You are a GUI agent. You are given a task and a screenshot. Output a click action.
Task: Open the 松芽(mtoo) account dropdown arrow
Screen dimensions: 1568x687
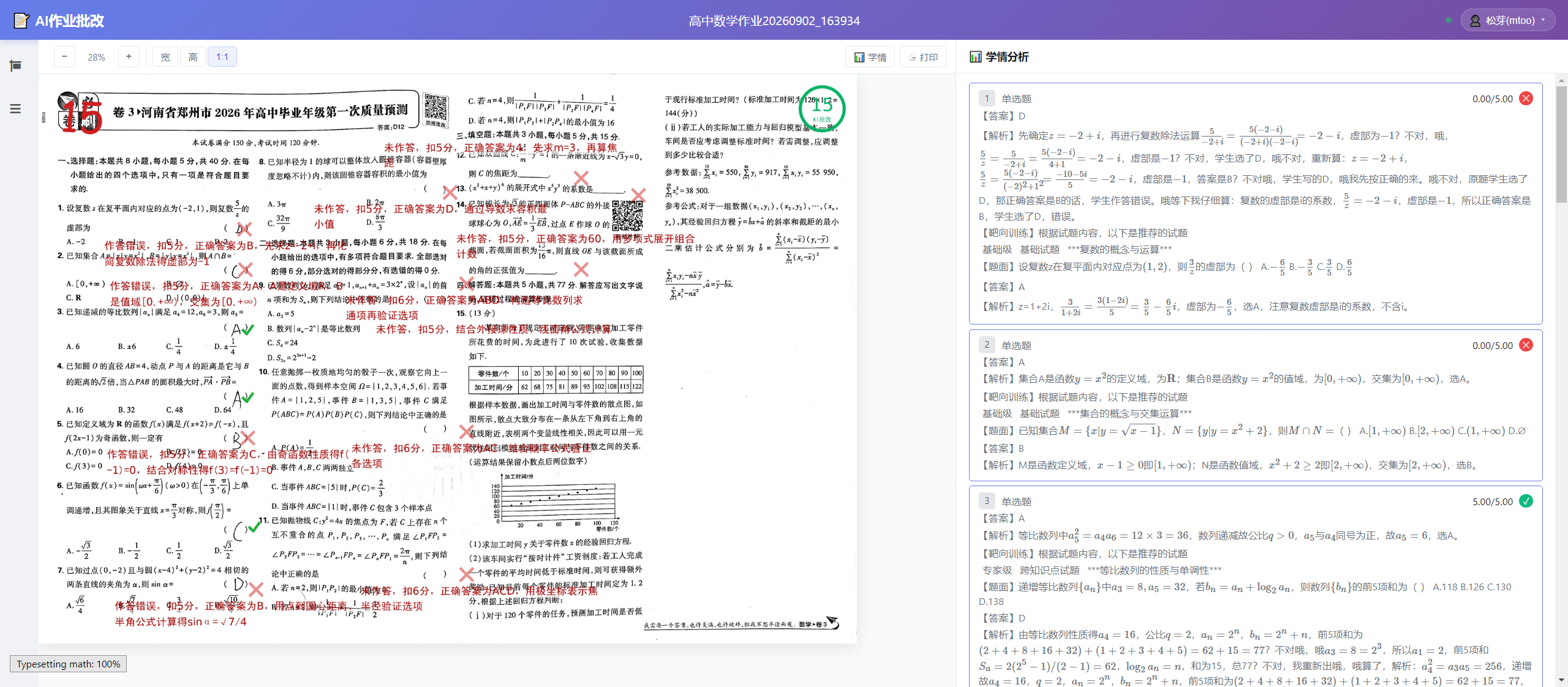coord(1543,20)
